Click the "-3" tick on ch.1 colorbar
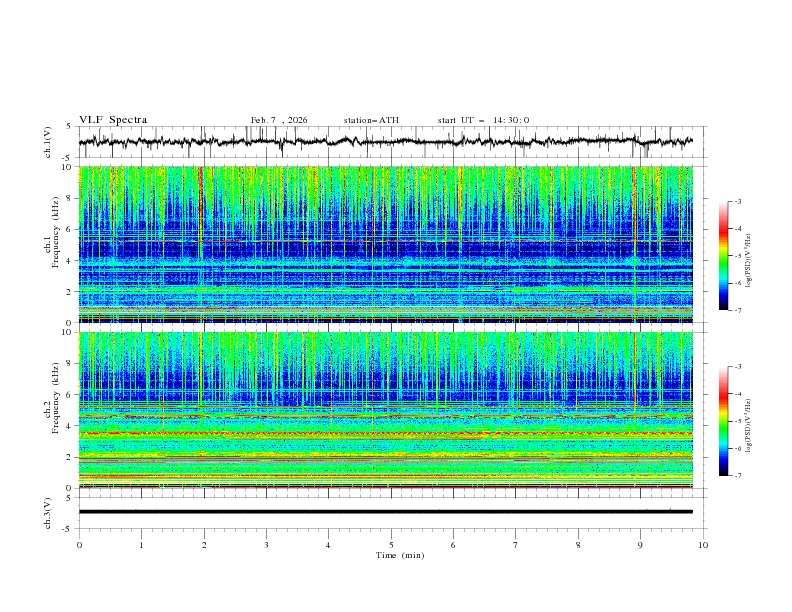Image resolution: width=792 pixels, height=612 pixels. coord(738,201)
